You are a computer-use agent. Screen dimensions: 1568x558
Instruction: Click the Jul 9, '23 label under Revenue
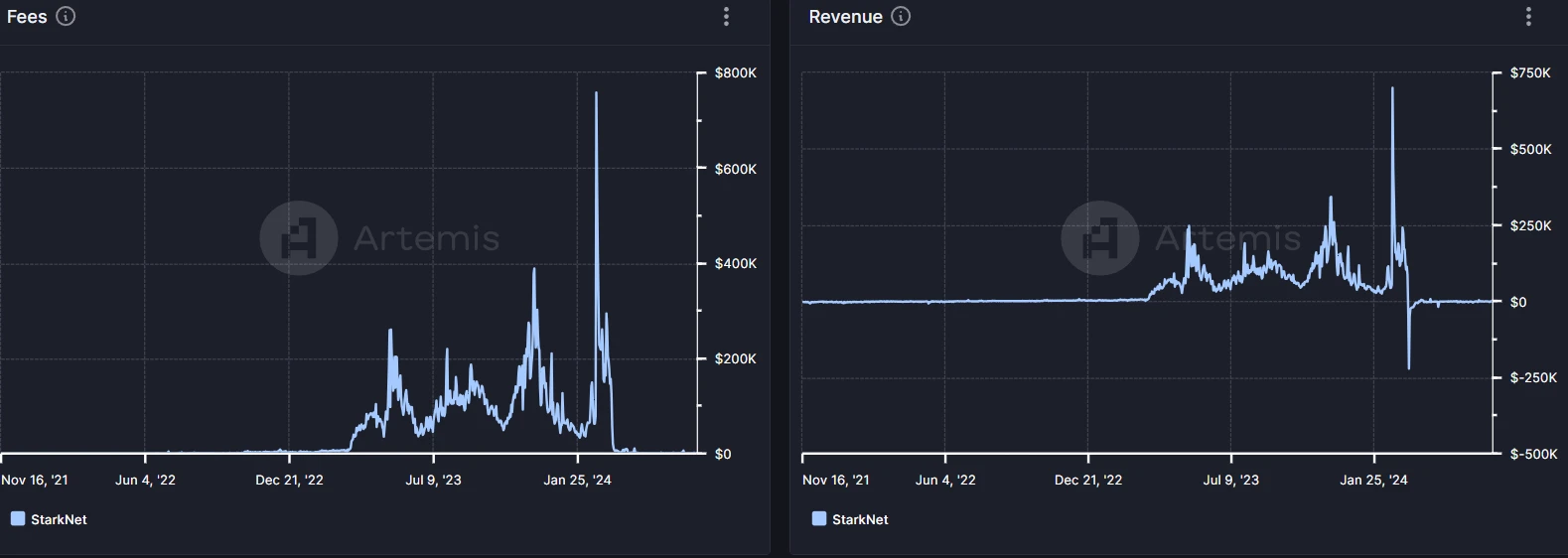click(x=1230, y=480)
